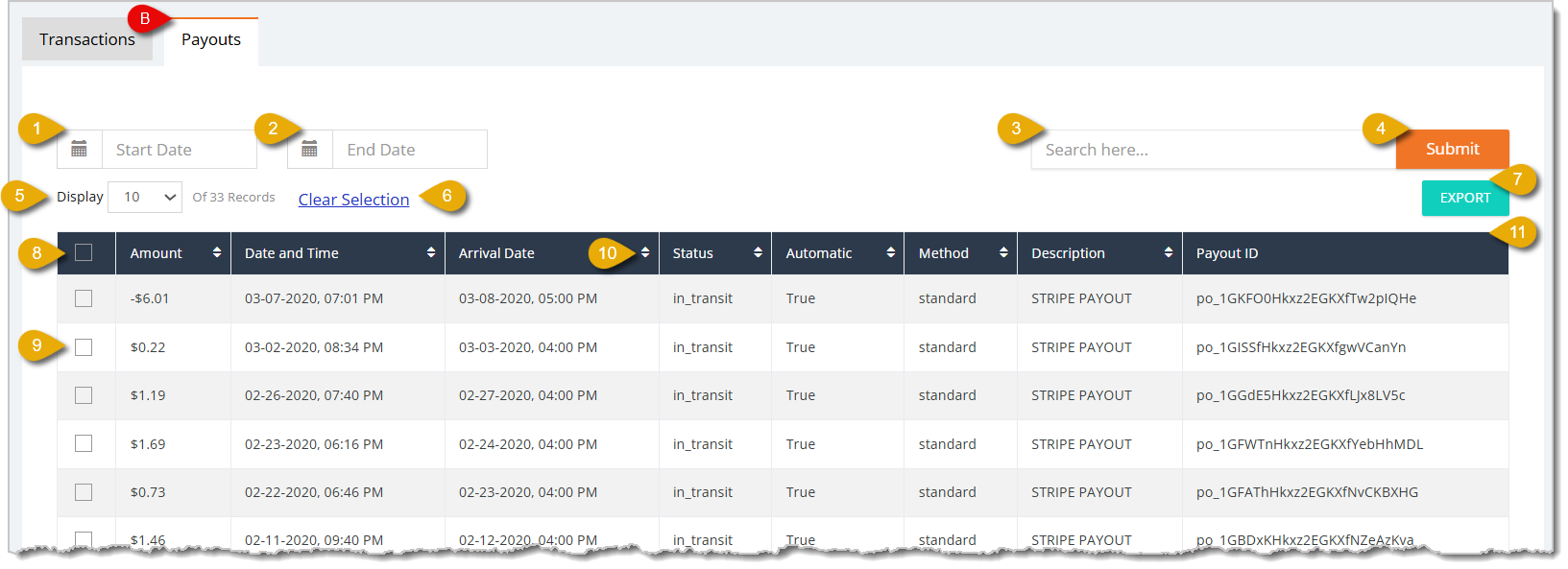Screen dimensions: 1568x569
Task: Check the box for the $1.69 payout
Action: [84, 443]
